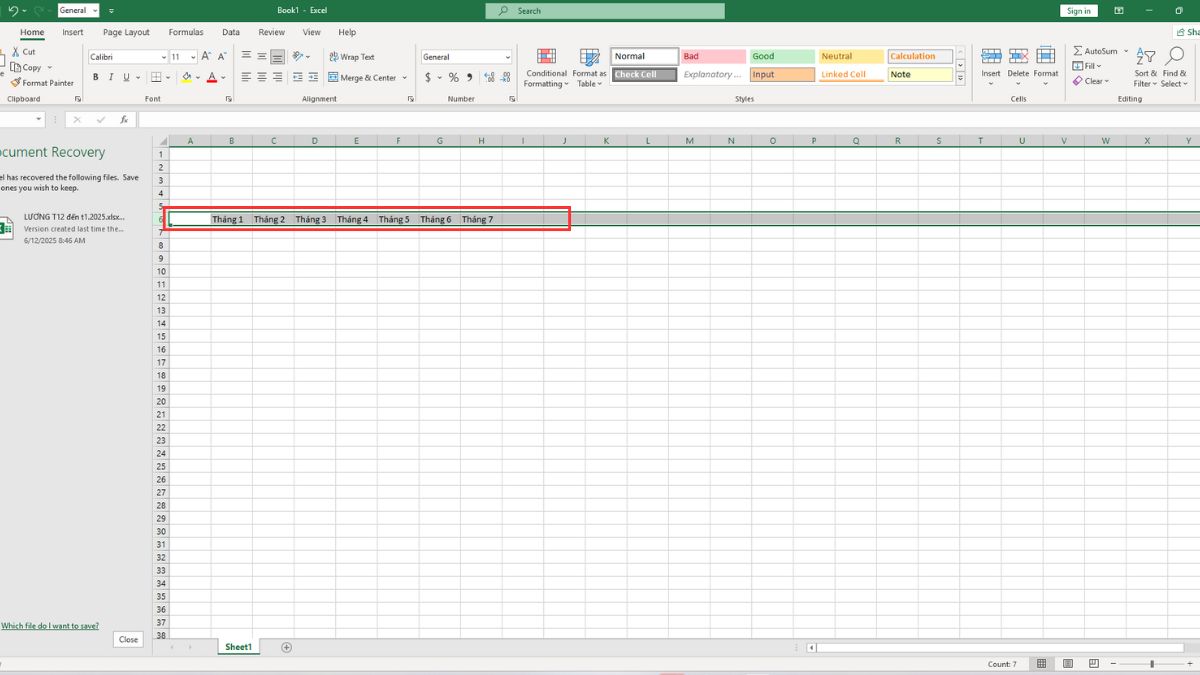
Task: Toggle italic formatting
Action: click(x=110, y=77)
